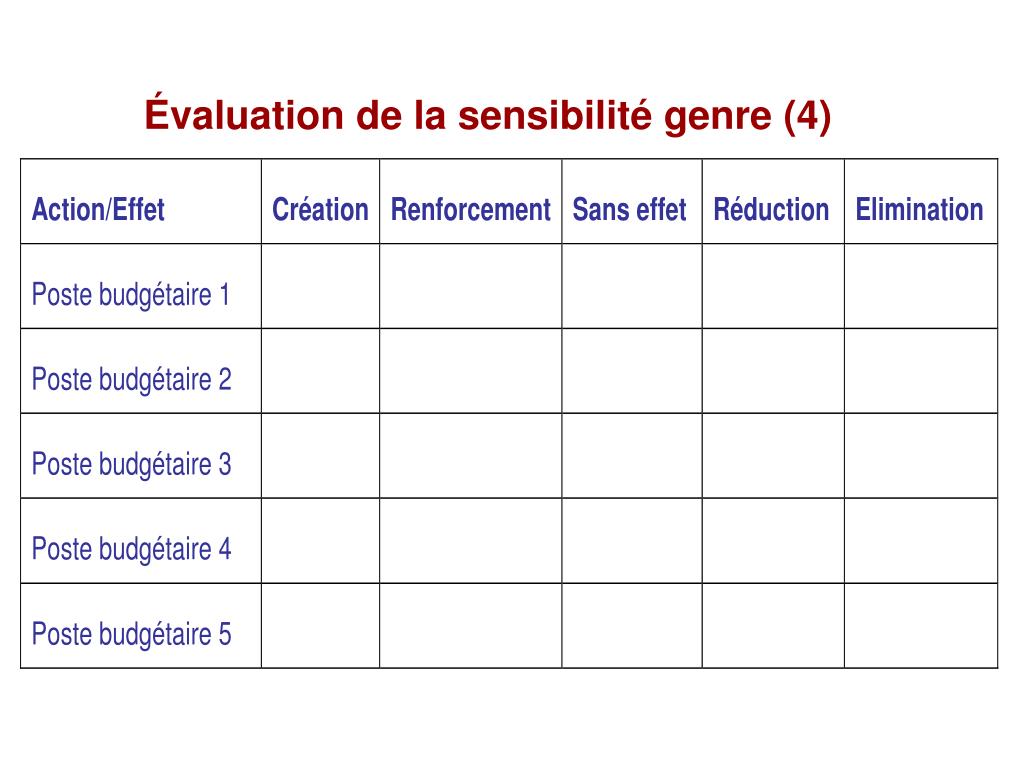Viewport: 1024px width, 768px height.
Task: Click the Elimination cell for Poste budgétaire 5
Action: tap(921, 626)
